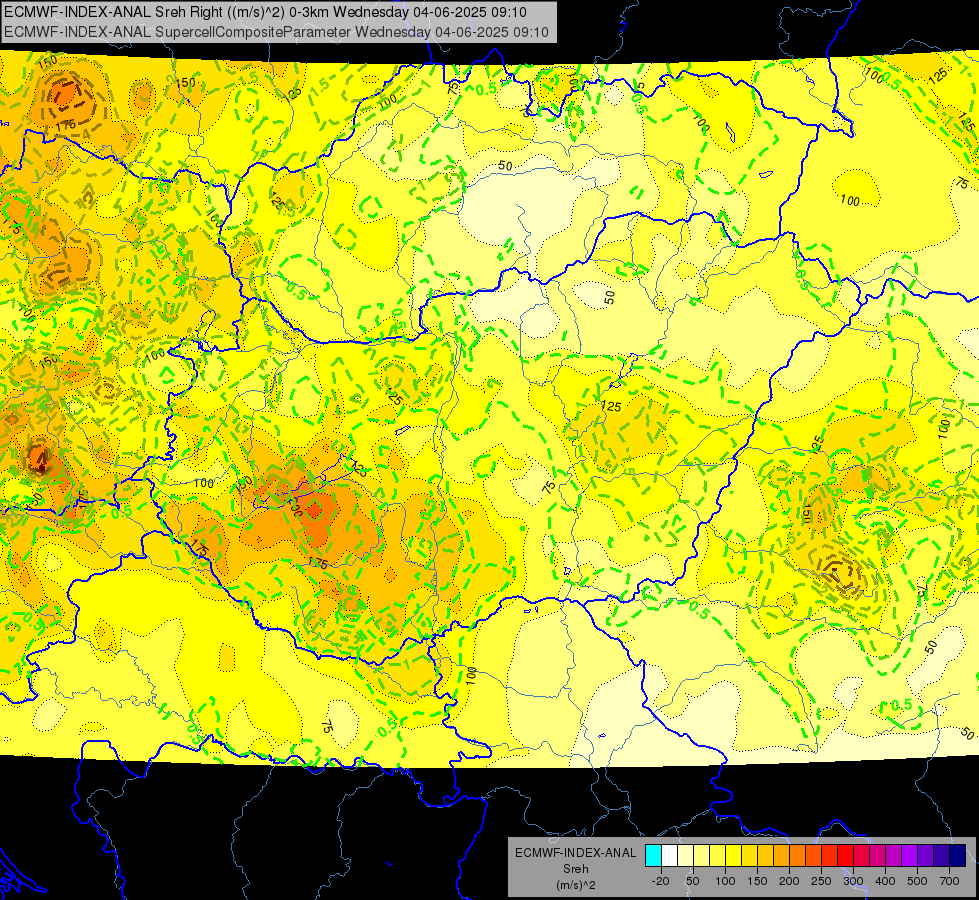Screen dimensions: 979x900
Task: Select the bright red legend swatch above 300
Action: [x=845, y=855]
